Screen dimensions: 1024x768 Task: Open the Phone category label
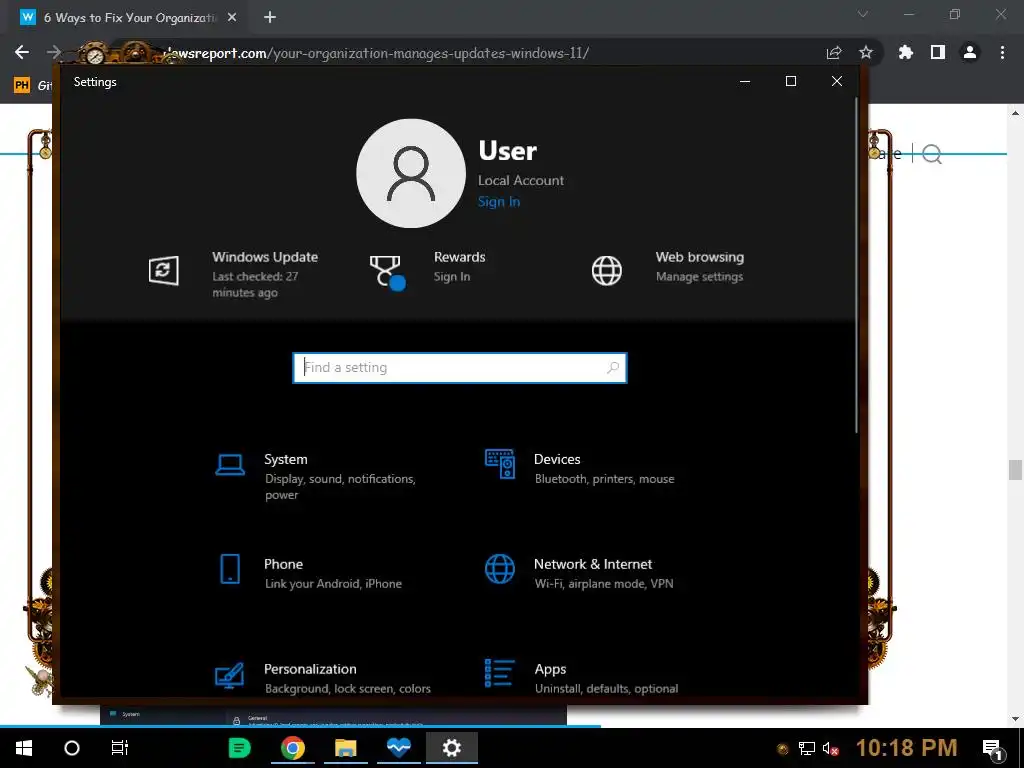[x=283, y=564]
